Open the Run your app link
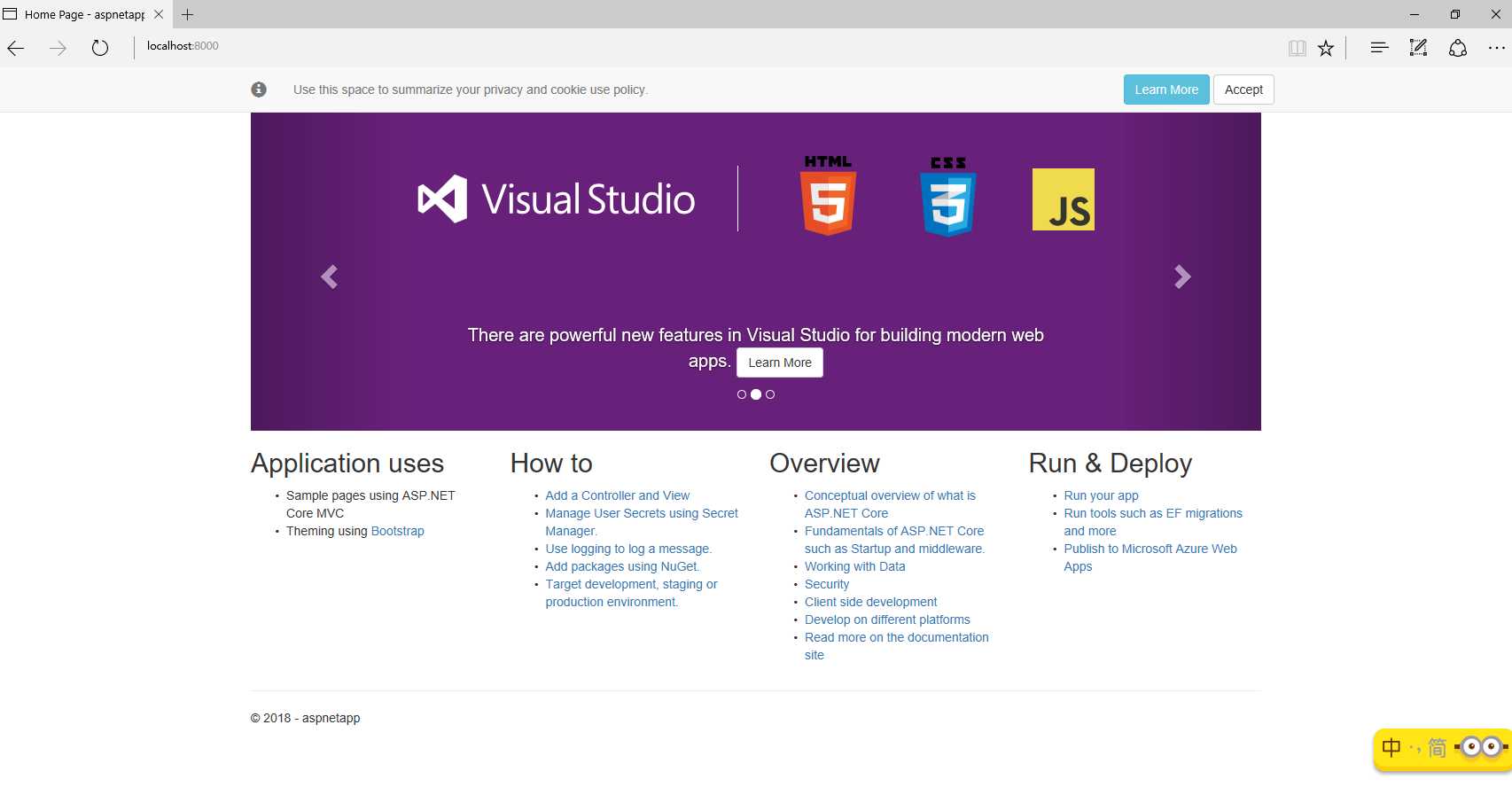The width and height of the screenshot is (1512, 787). click(x=1101, y=495)
